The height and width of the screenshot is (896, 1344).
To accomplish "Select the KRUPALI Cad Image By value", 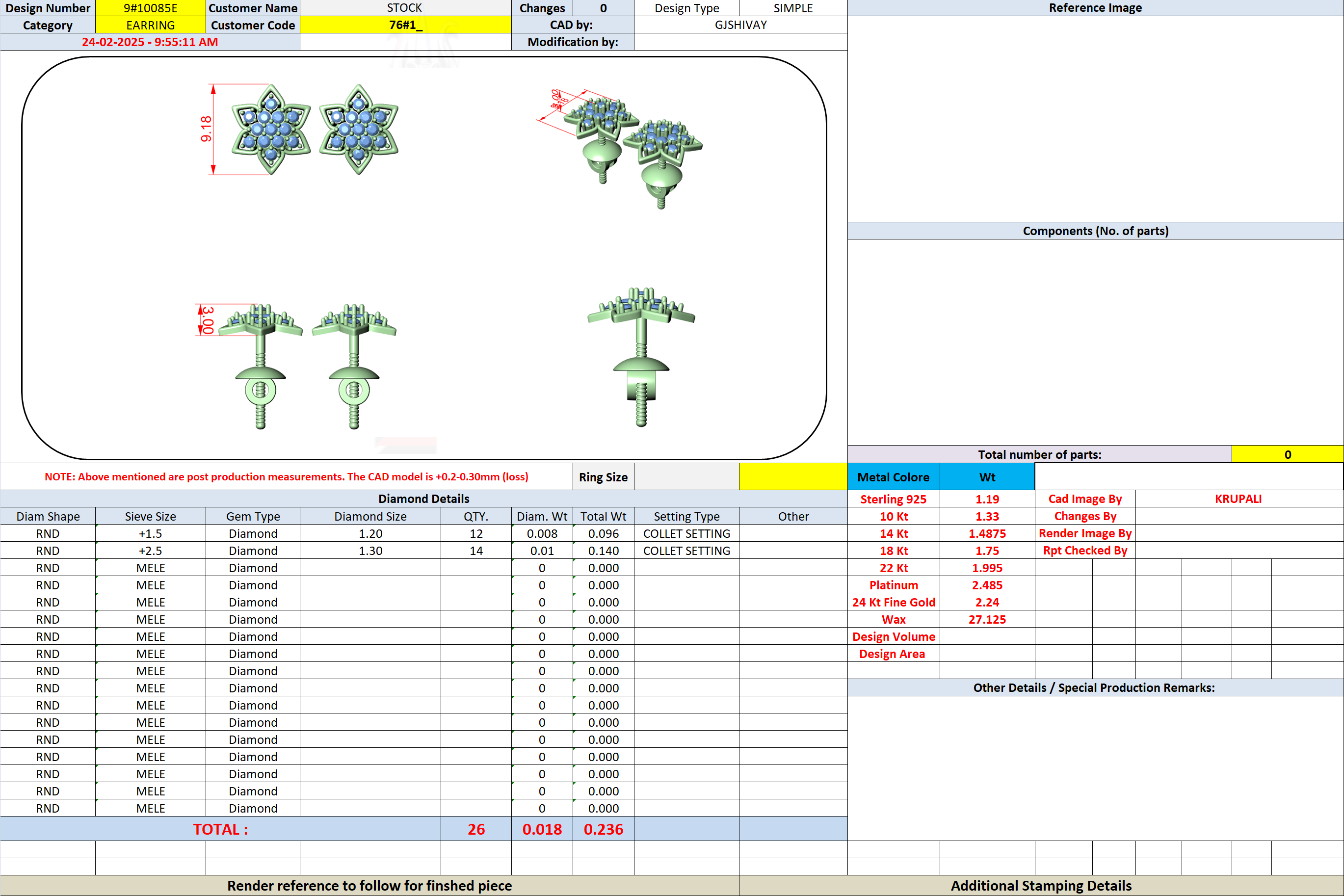I will 1239,499.
